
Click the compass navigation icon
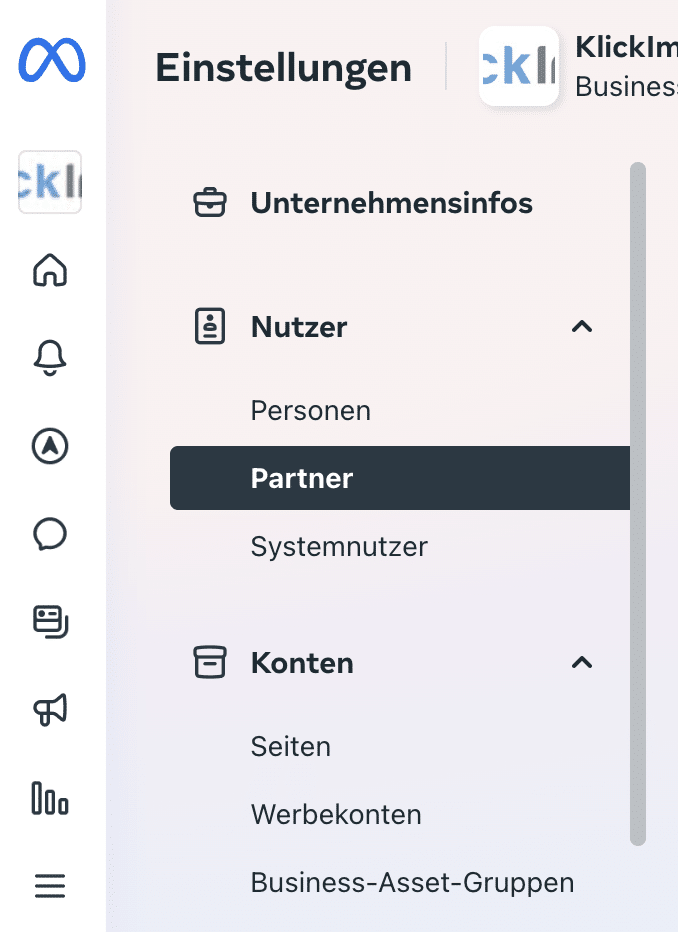coord(50,447)
